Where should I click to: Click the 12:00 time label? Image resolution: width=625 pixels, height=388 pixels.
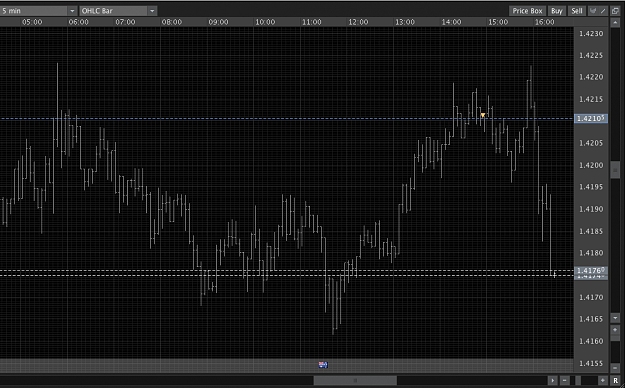pyautogui.click(x=358, y=22)
